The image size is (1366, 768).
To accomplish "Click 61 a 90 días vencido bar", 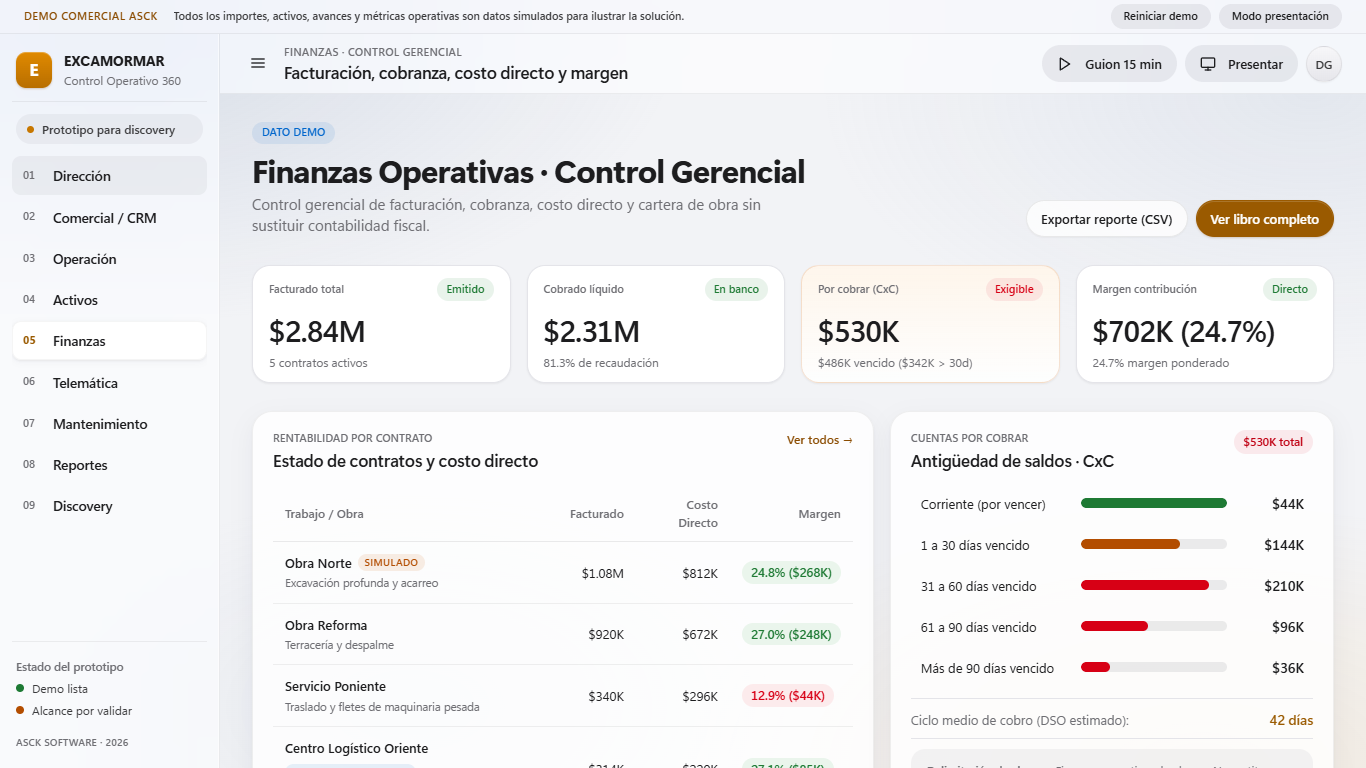I will tap(1154, 626).
